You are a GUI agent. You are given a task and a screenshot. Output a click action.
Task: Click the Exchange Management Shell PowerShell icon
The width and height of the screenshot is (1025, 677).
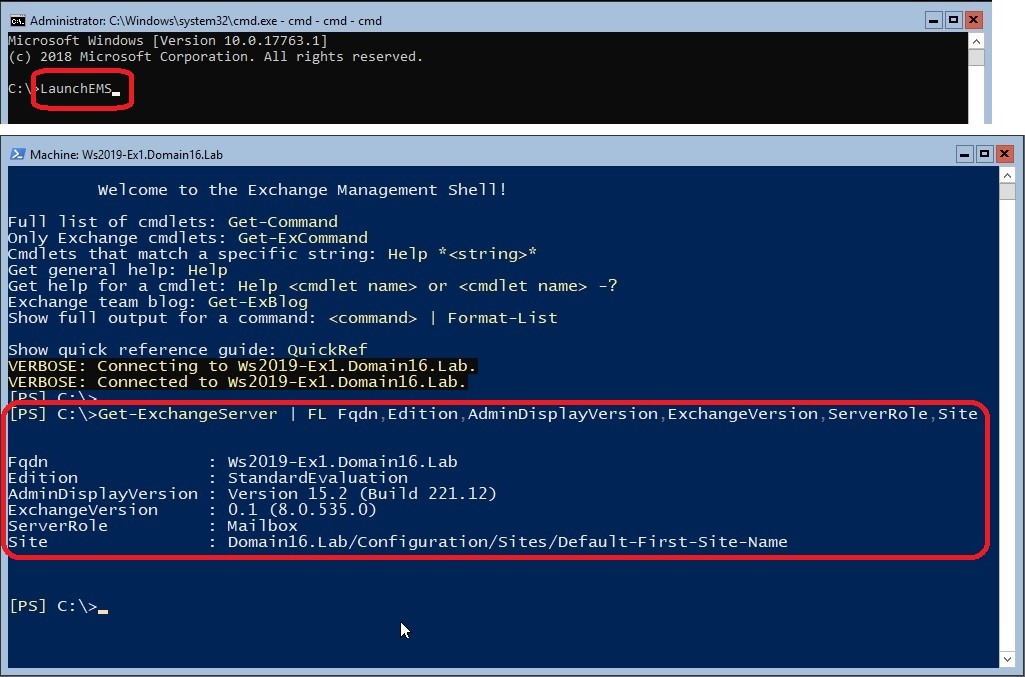click(18, 154)
